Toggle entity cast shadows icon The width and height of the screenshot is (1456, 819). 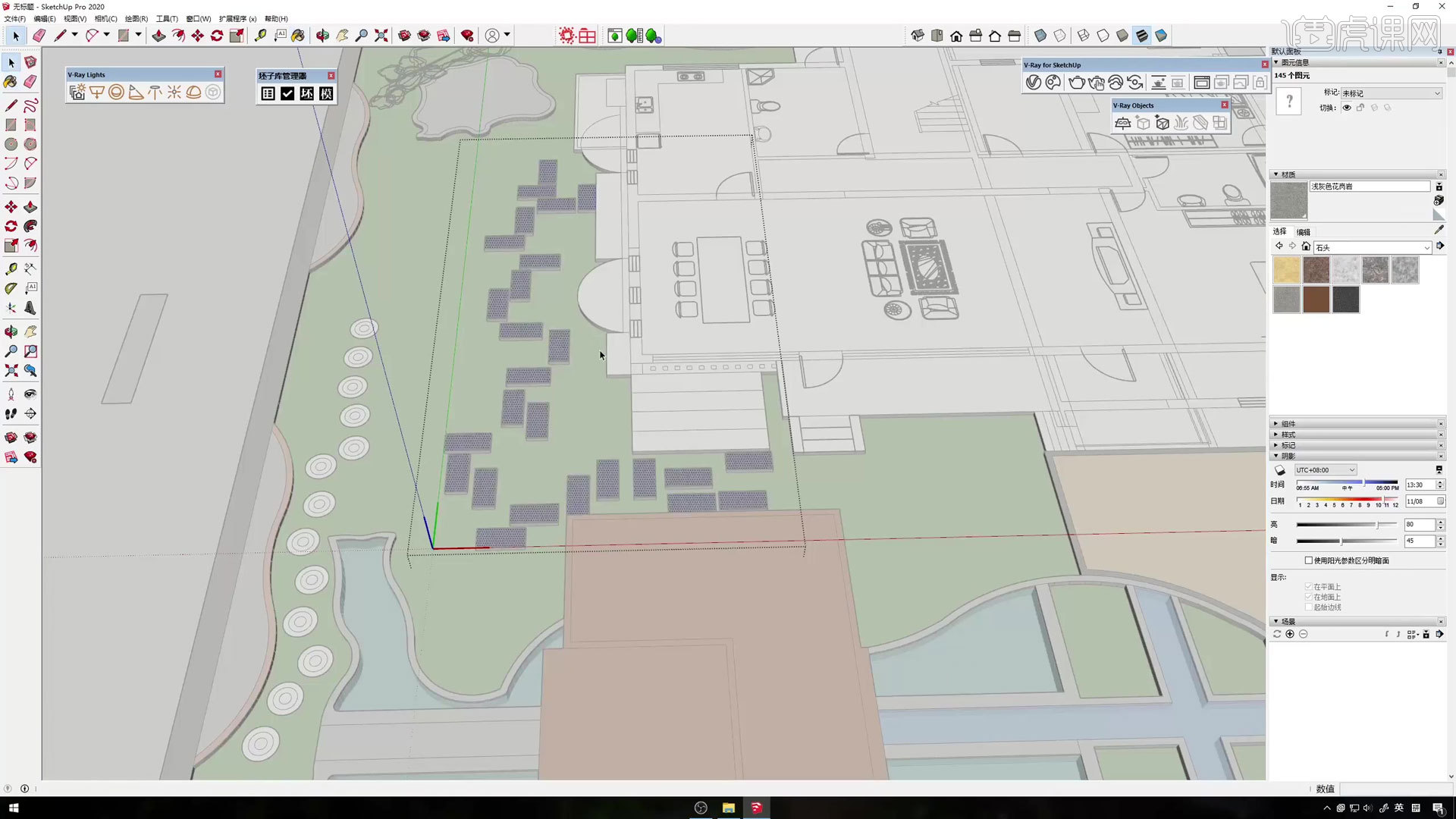pos(1388,108)
